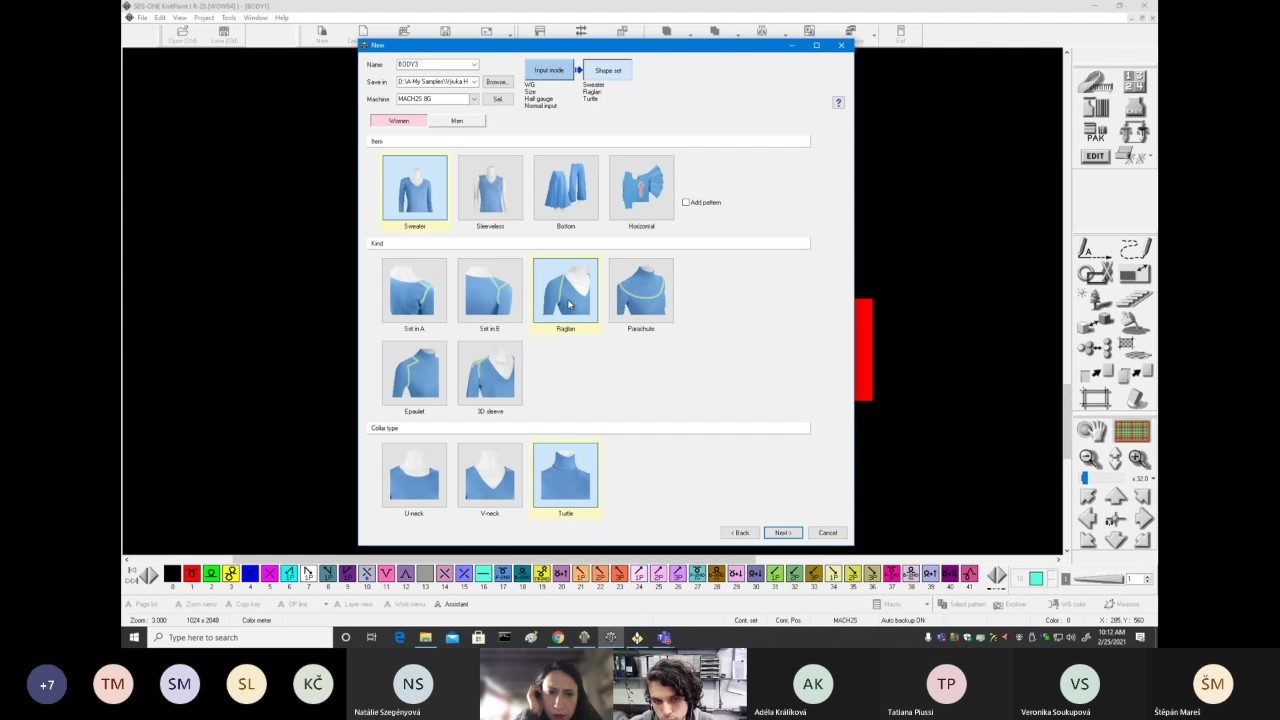The height and width of the screenshot is (720, 1280).
Task: Expand the Name dropdown
Action: pyautogui.click(x=474, y=65)
